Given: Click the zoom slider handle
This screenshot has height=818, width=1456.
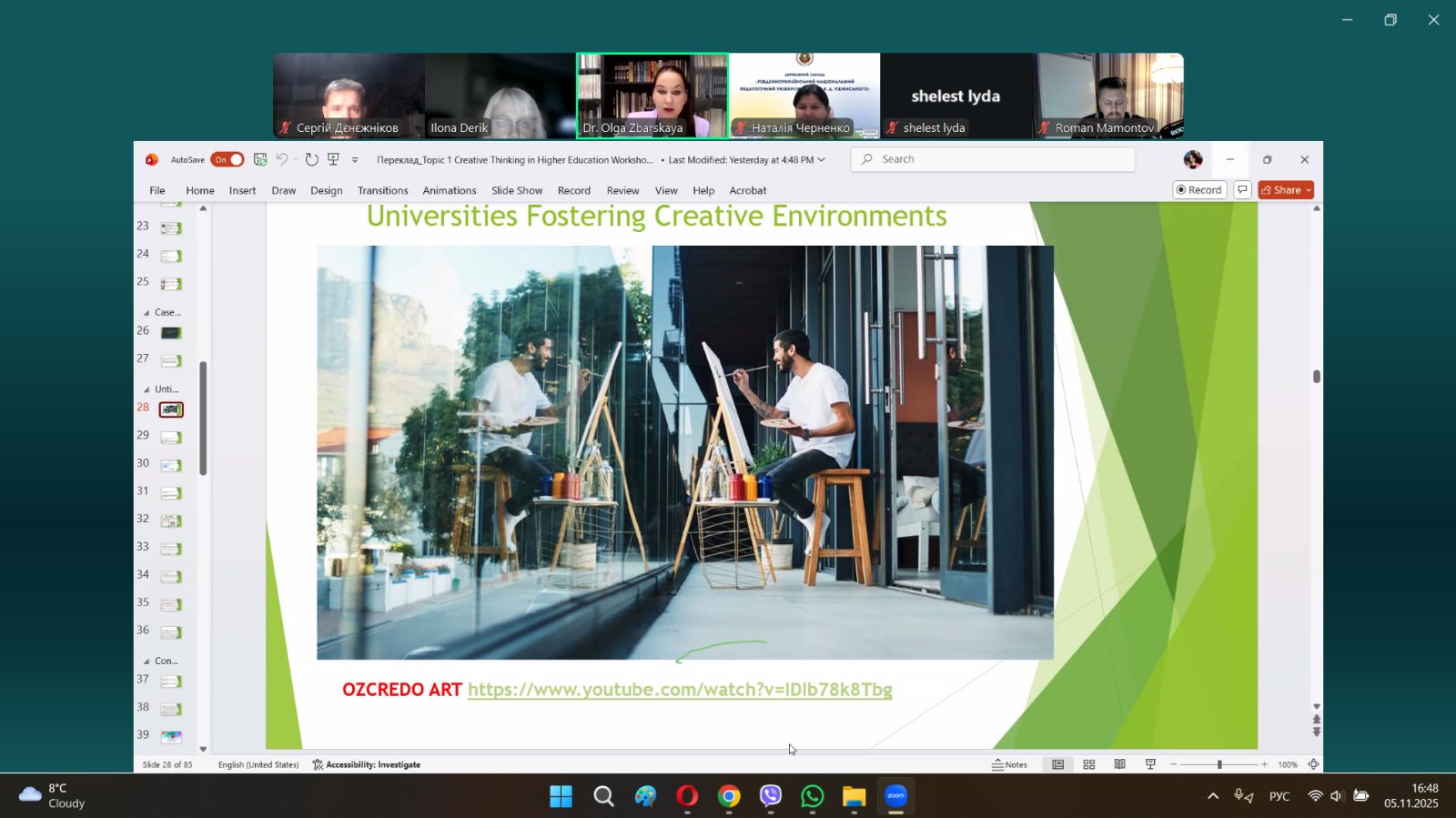Looking at the screenshot, I should pyautogui.click(x=1219, y=764).
